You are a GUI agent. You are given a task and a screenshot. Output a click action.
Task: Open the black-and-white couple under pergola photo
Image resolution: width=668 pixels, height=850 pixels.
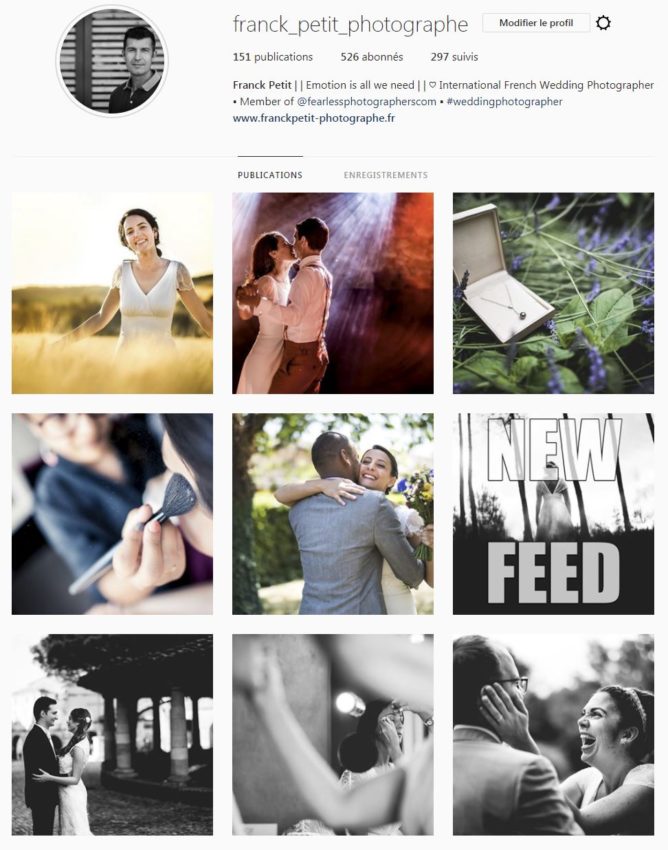point(112,735)
